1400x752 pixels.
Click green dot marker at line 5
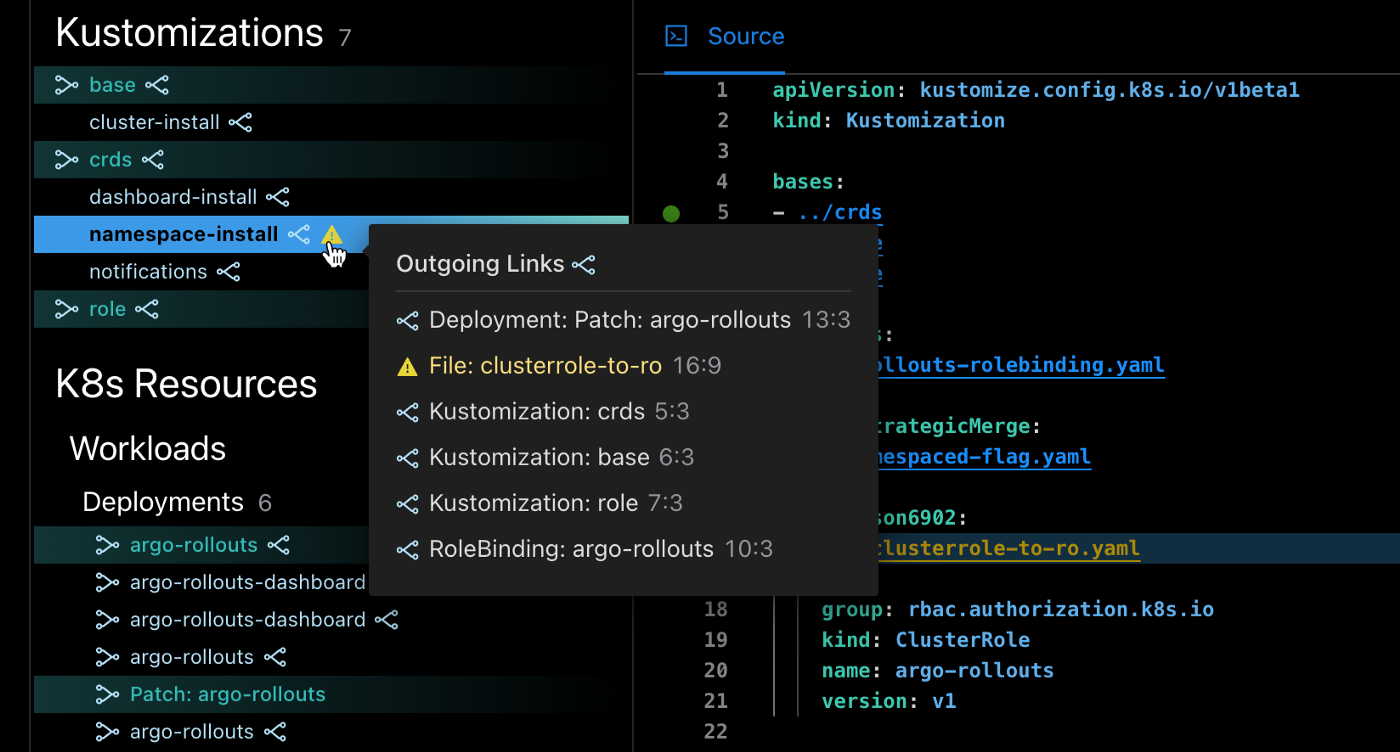[x=671, y=213]
